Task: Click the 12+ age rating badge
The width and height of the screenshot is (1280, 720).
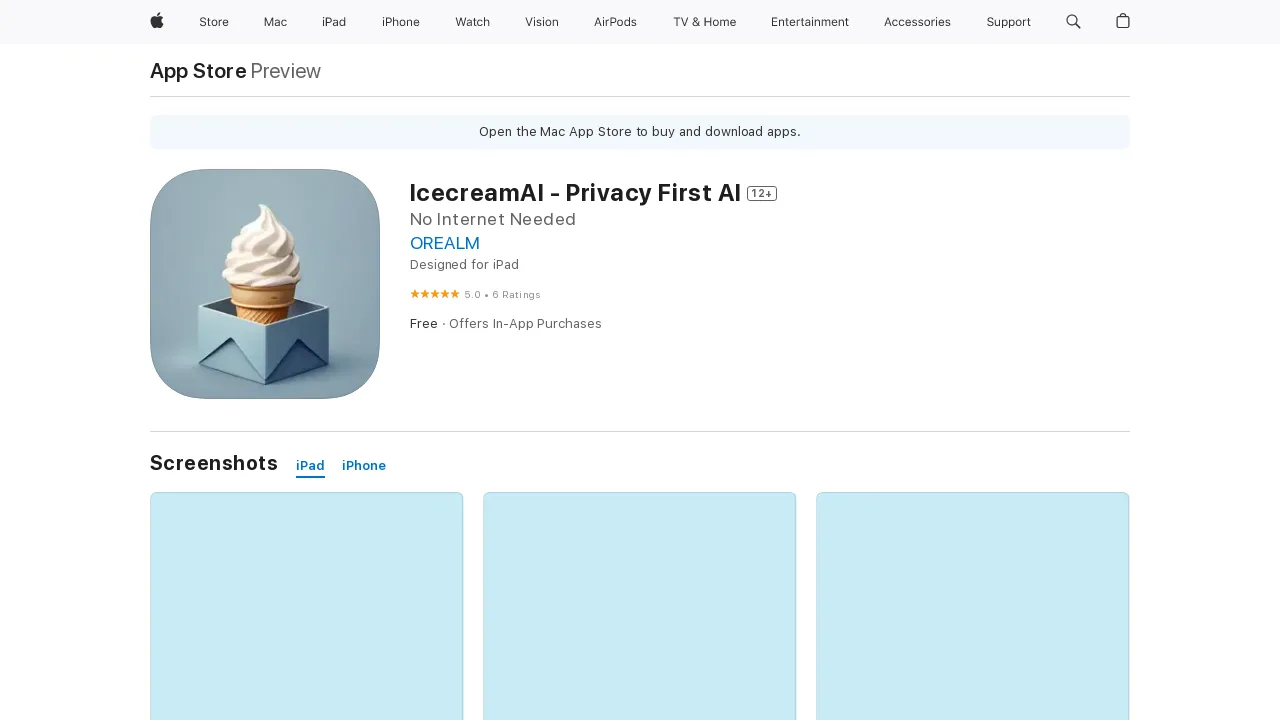Action: (x=761, y=194)
